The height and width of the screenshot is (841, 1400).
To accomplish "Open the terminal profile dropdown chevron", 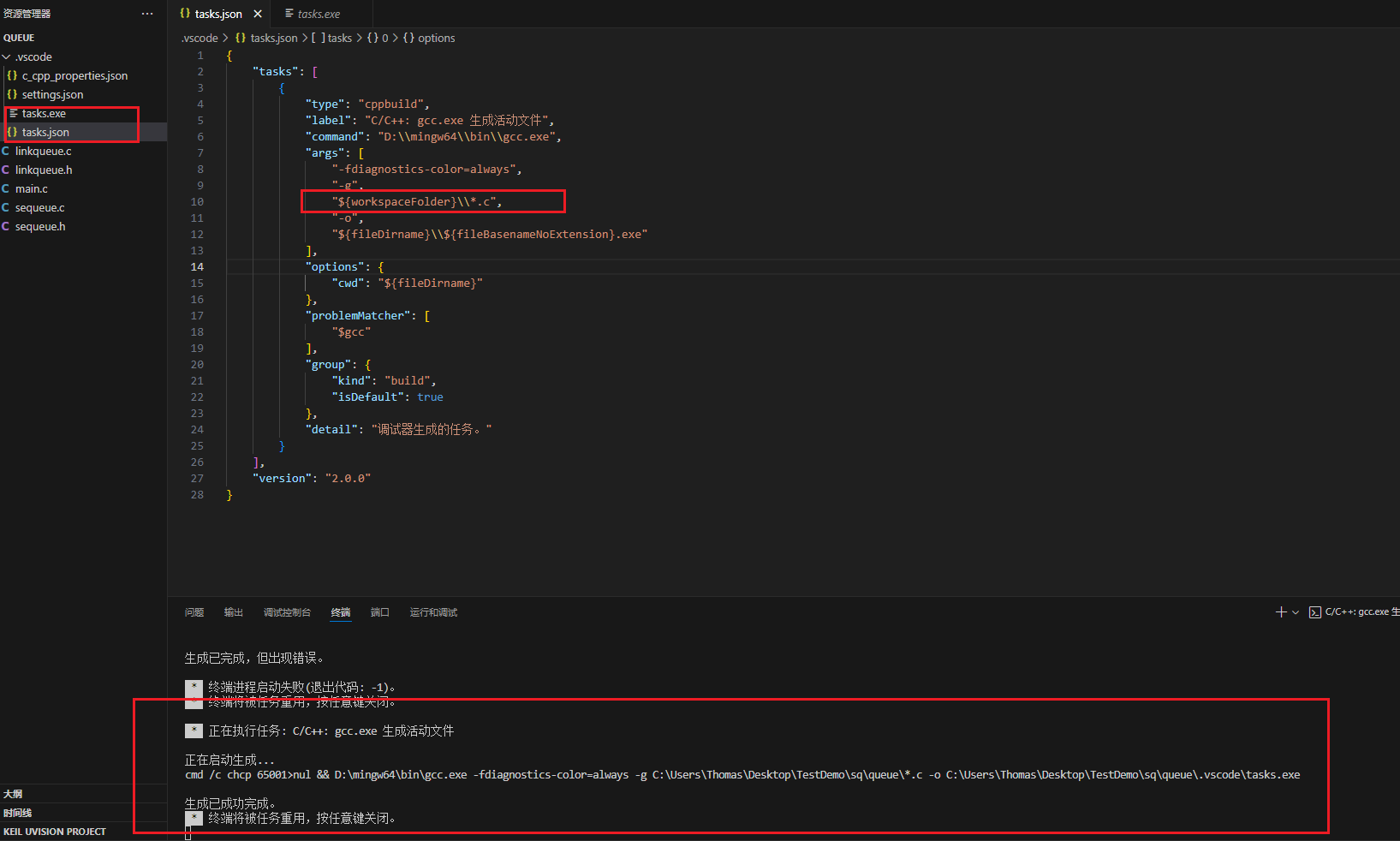I will 1295,611.
